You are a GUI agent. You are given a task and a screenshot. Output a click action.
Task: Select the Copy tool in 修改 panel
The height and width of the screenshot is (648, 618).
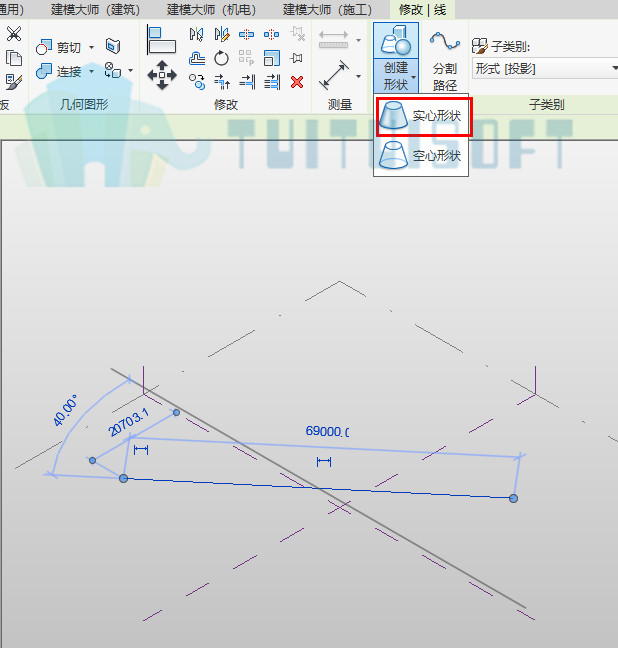coord(197,82)
